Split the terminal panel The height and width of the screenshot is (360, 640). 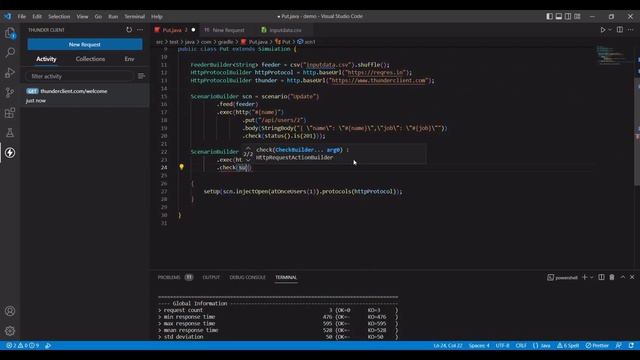[x=601, y=277]
